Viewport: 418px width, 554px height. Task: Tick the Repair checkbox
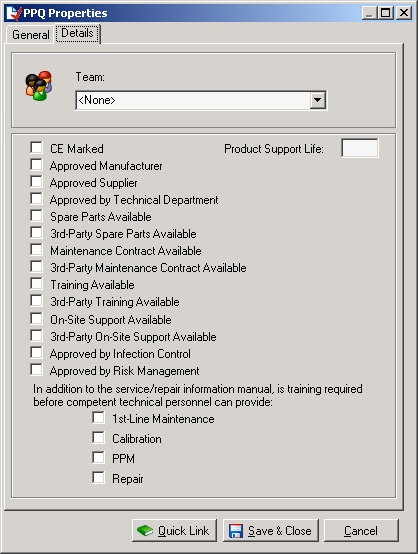click(x=99, y=478)
